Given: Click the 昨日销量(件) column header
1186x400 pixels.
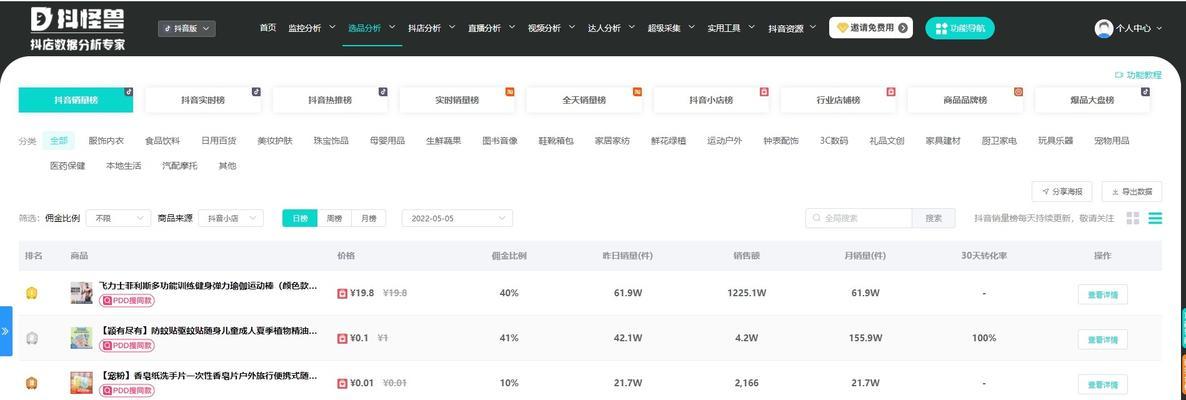Looking at the screenshot, I should (628, 256).
